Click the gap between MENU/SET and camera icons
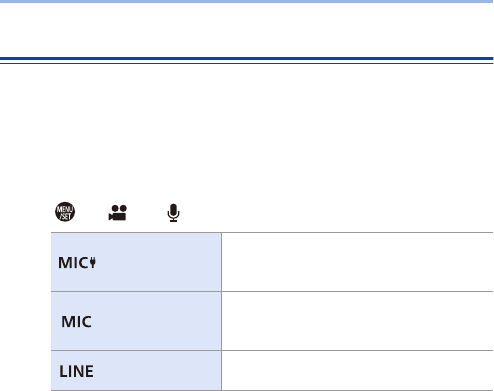This screenshot has width=494, height=391. click(x=92, y=212)
